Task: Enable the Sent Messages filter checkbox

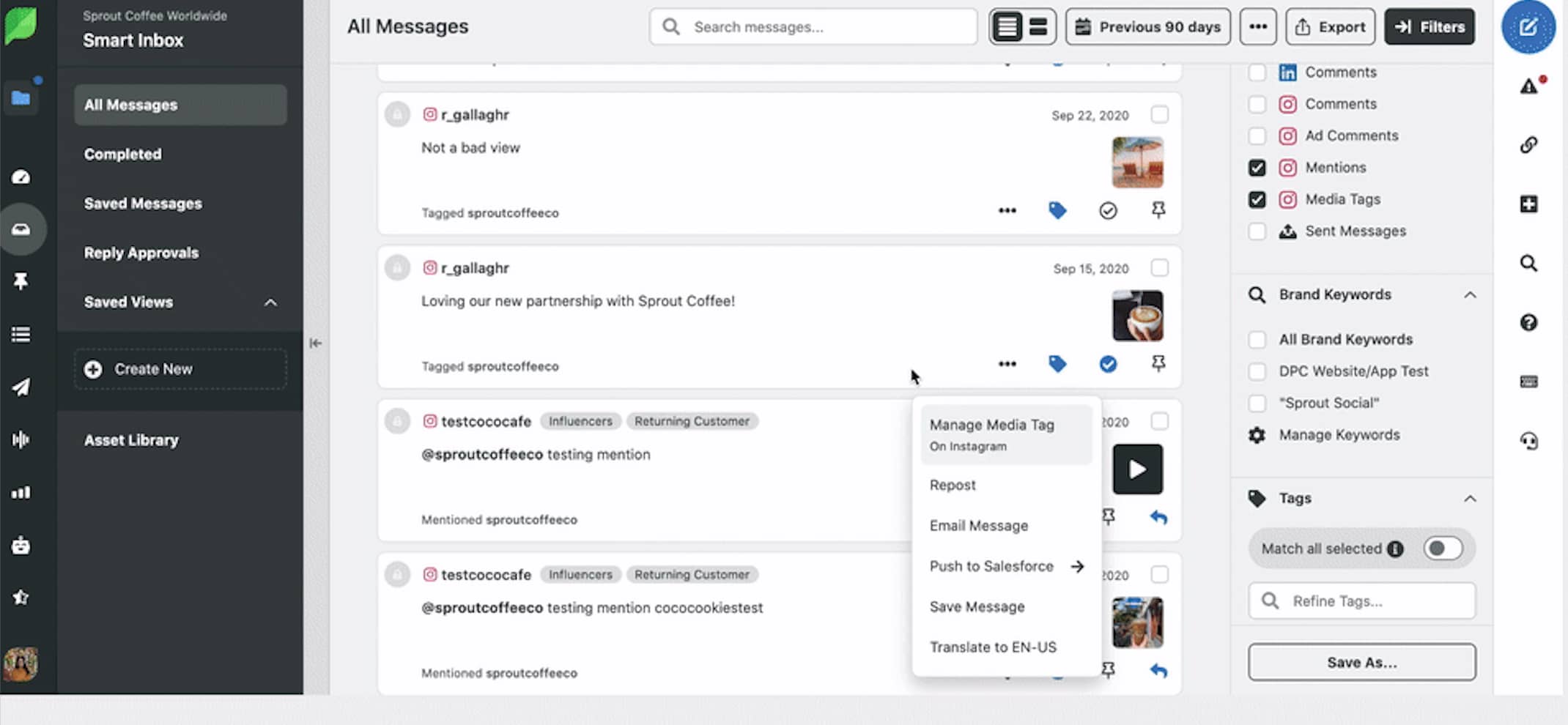Action: pos(1257,231)
